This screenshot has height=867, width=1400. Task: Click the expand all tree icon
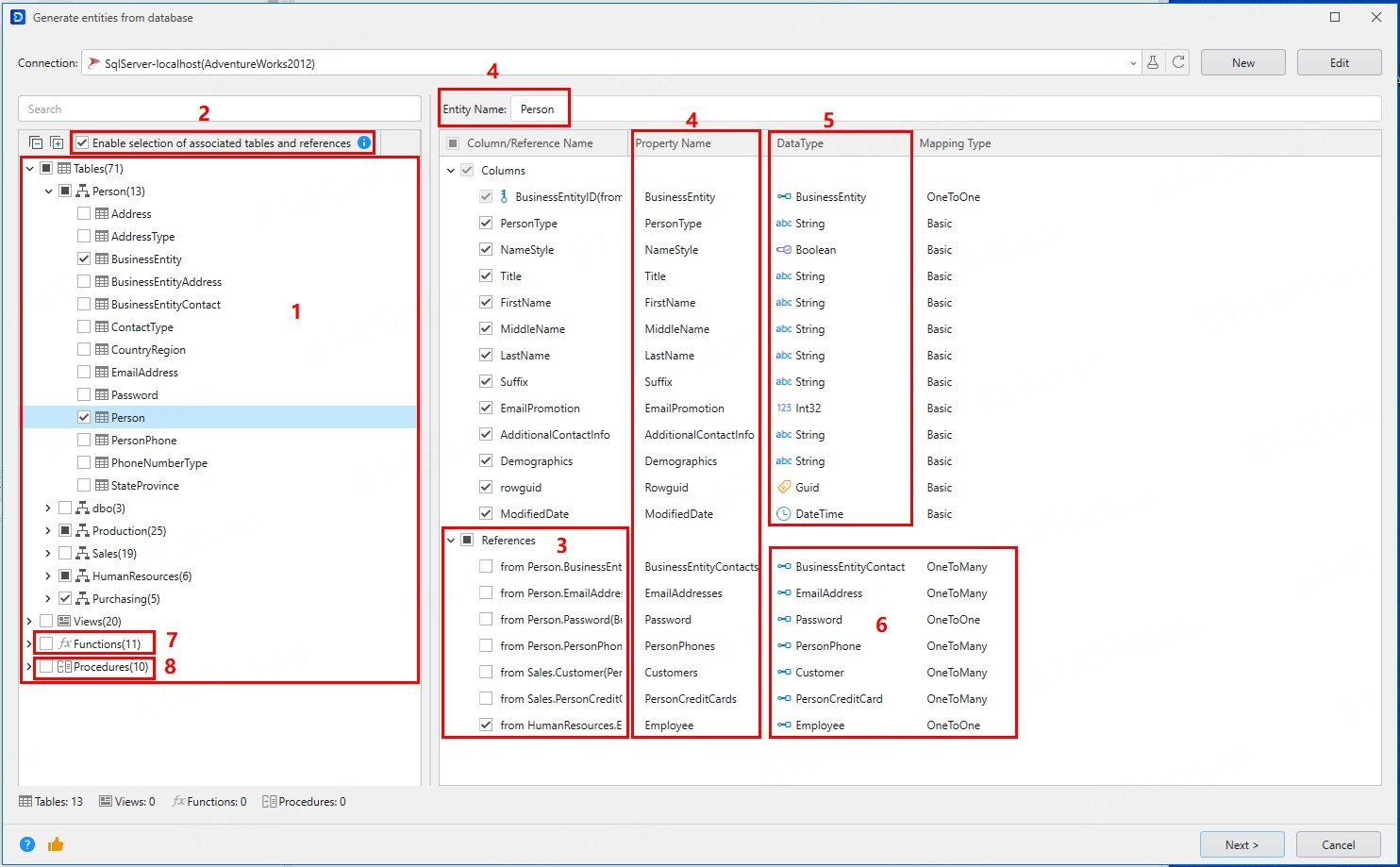click(57, 143)
